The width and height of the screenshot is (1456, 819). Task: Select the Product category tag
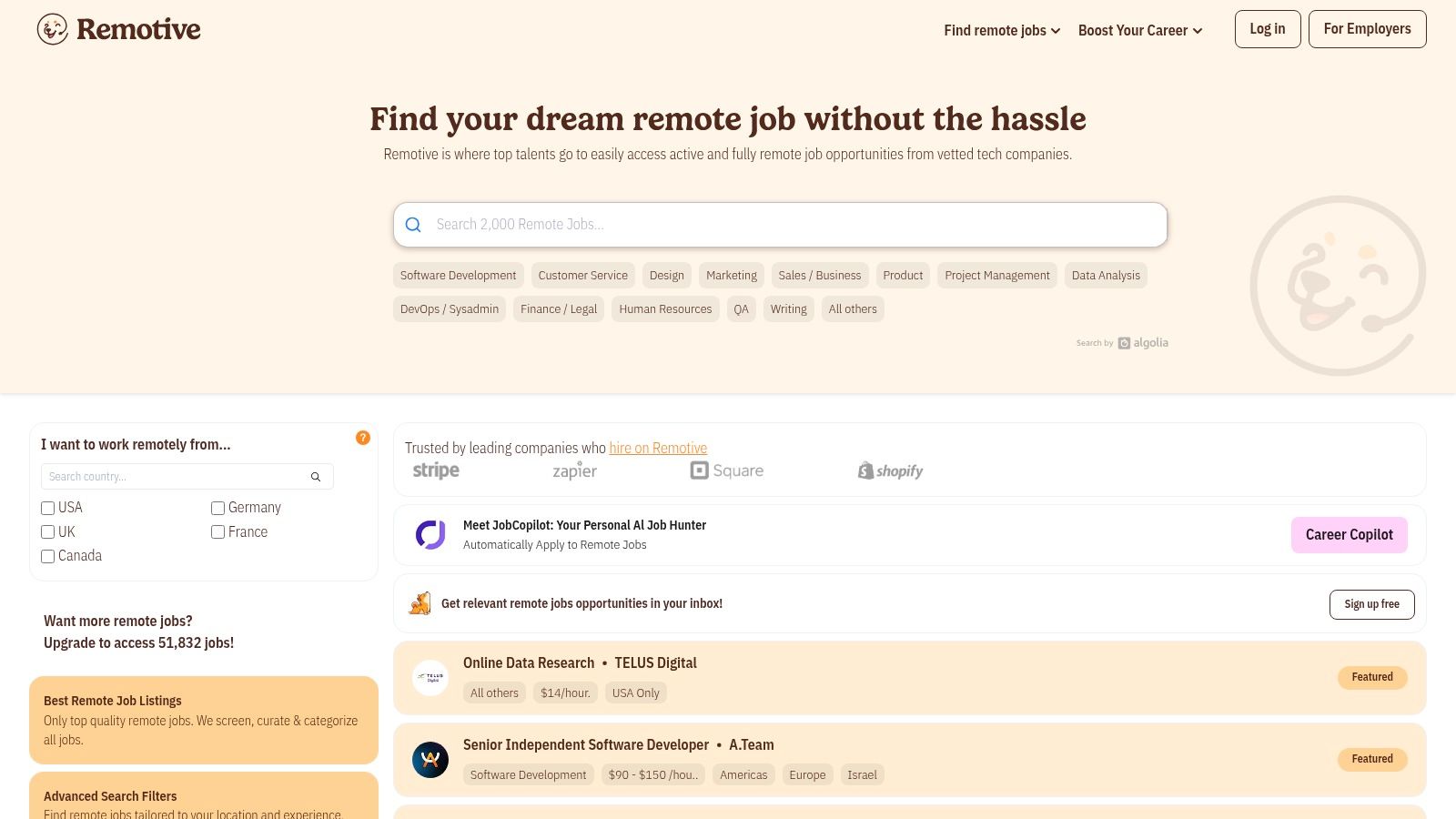(x=903, y=276)
